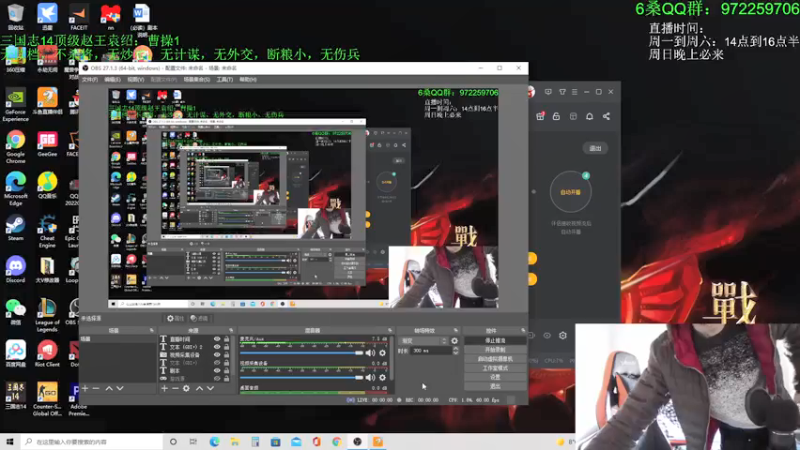
Task: Toggle visibility of first text source 直播时间
Action: [x=217, y=339]
